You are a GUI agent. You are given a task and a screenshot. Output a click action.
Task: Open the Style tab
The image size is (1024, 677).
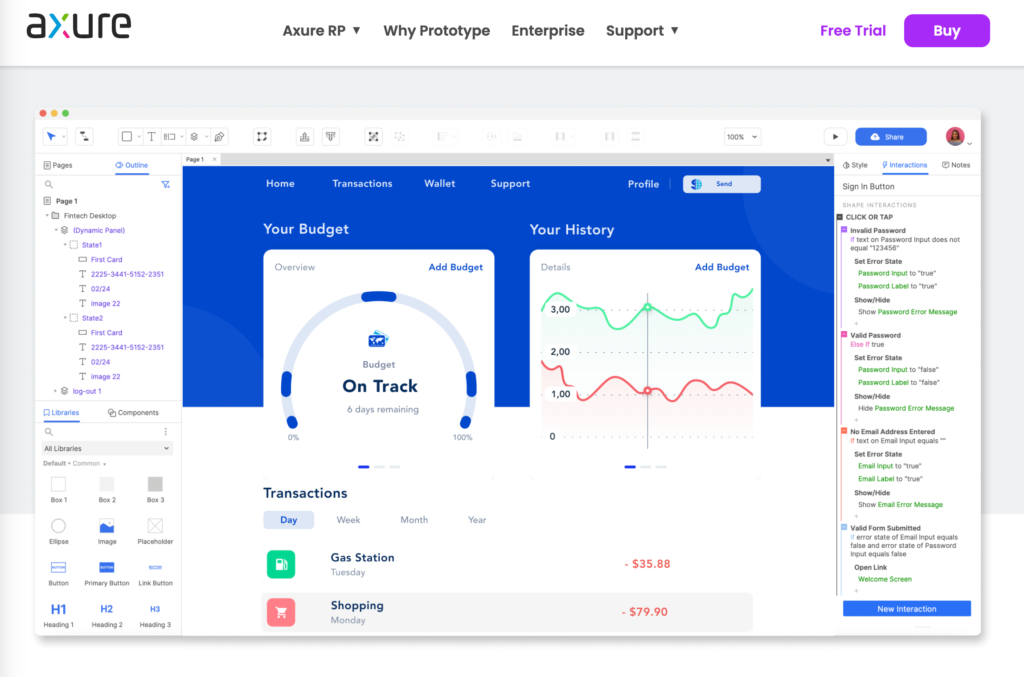coord(855,165)
